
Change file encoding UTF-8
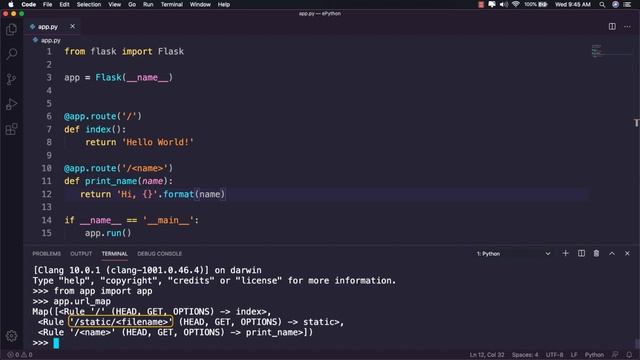coord(554,355)
